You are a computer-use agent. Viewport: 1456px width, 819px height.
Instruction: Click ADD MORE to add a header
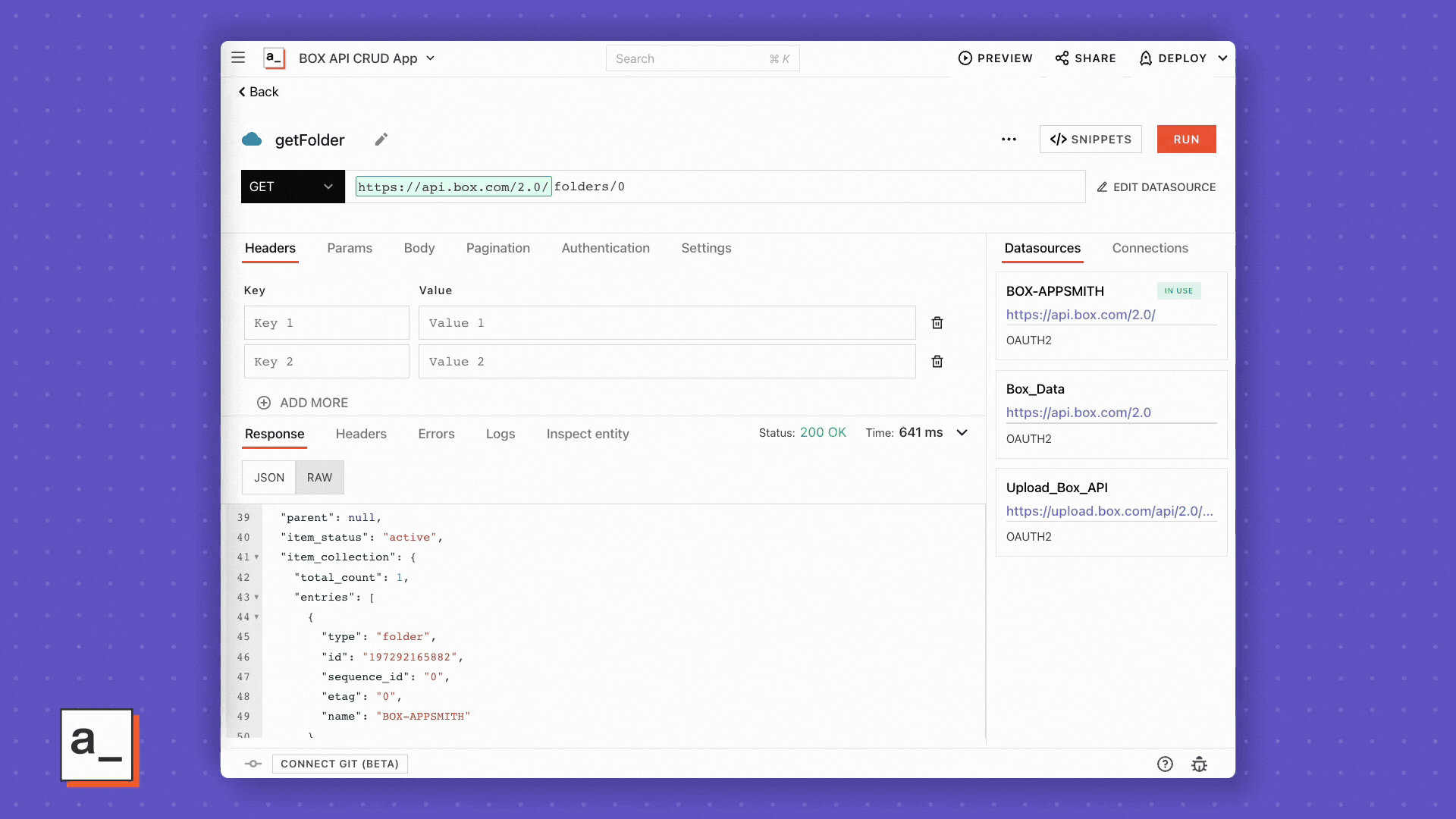(x=303, y=403)
